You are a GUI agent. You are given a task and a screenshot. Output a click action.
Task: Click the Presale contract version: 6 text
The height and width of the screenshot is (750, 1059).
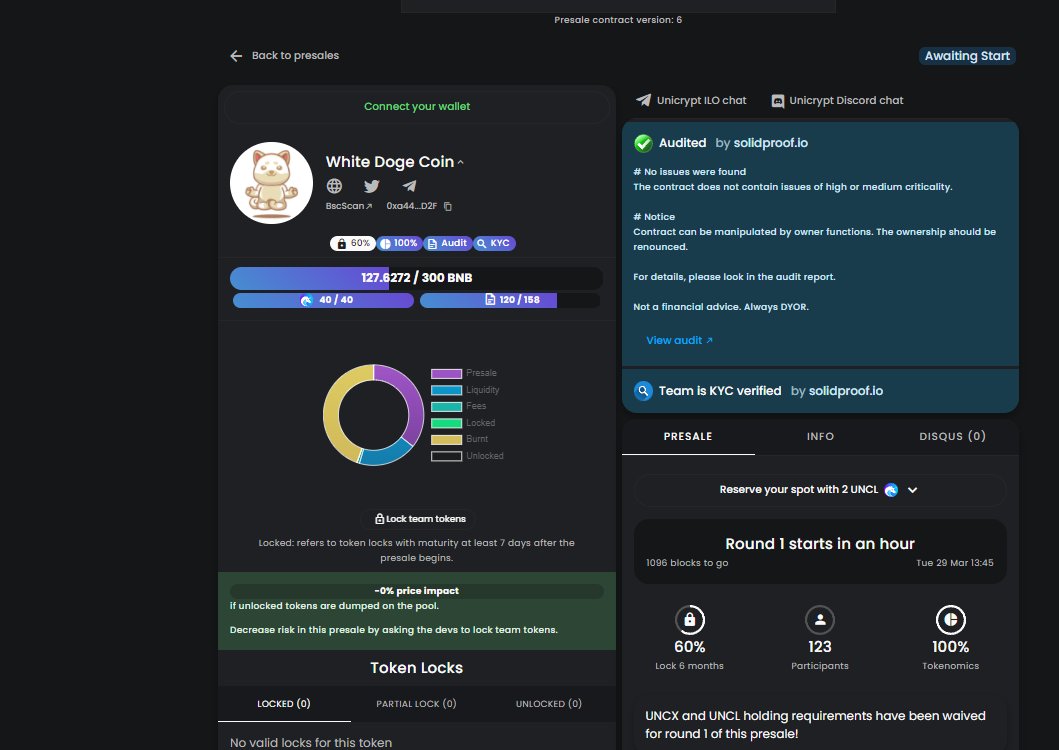point(618,20)
